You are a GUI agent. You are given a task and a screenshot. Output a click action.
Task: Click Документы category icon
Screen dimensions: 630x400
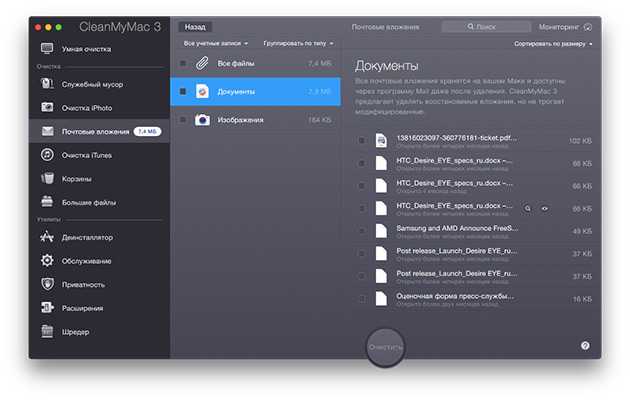[202, 92]
